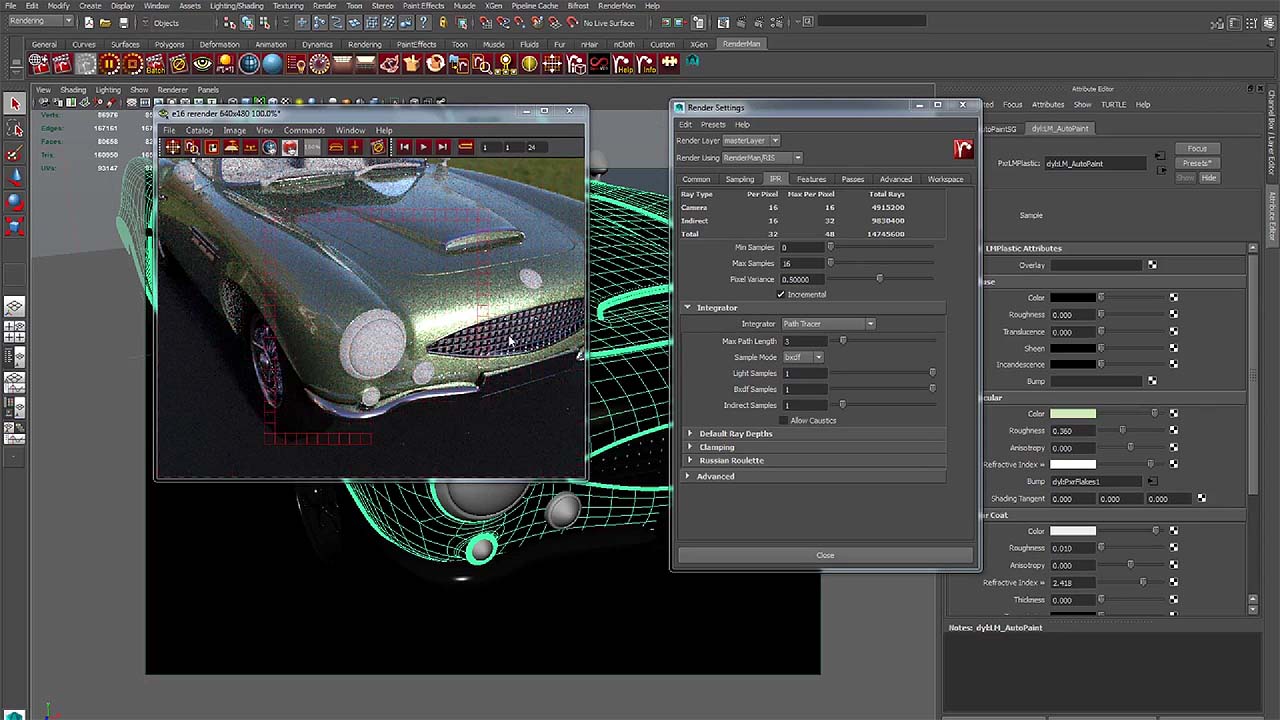
Task: Select the Lasso tool in toolbox
Action: [x=14, y=129]
